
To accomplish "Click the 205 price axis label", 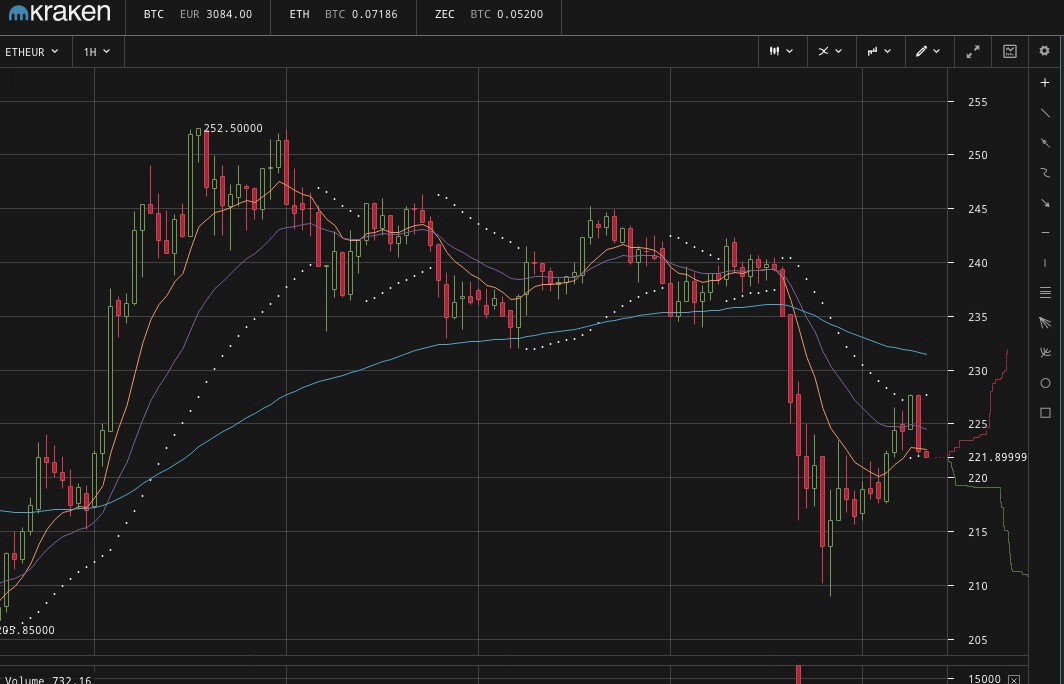I will pyautogui.click(x=977, y=640).
